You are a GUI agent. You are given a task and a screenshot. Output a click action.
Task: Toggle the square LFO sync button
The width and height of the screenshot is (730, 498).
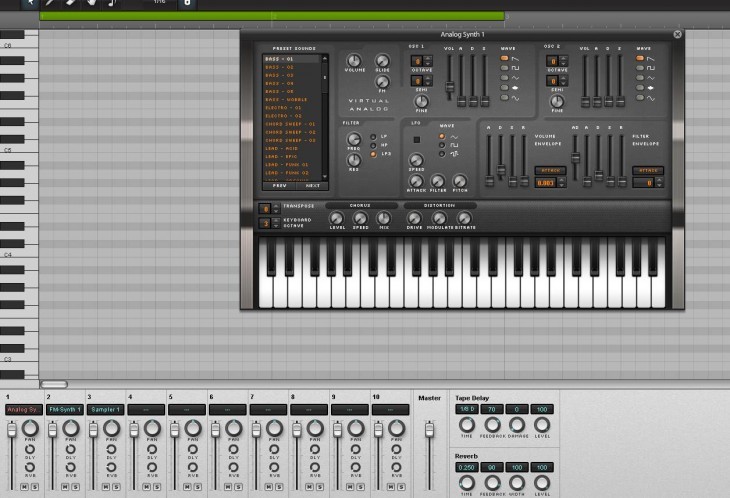pos(417,140)
